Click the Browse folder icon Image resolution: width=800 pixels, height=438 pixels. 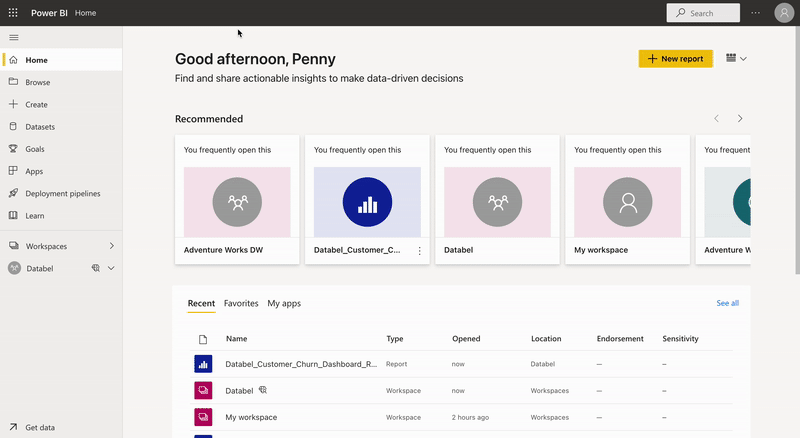[x=13, y=82]
